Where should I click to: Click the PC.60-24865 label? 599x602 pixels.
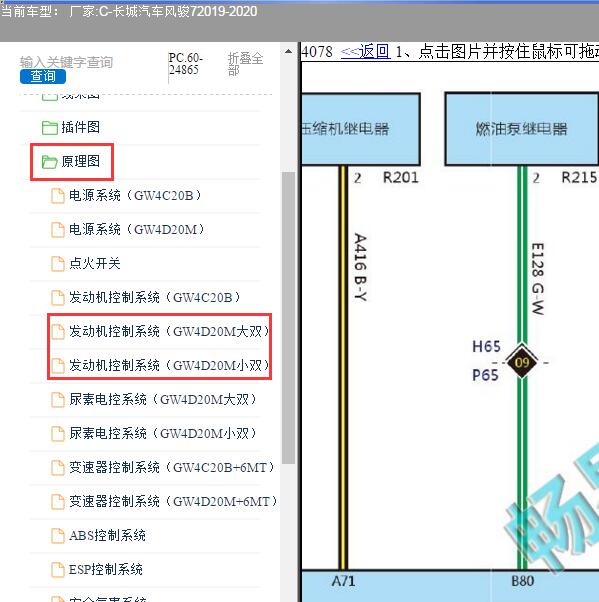186,64
